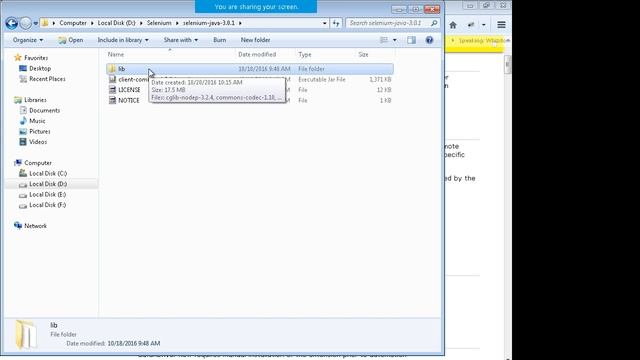Open Local Disk (D:) in the navigation pane
640x360 pixels.
48,184
